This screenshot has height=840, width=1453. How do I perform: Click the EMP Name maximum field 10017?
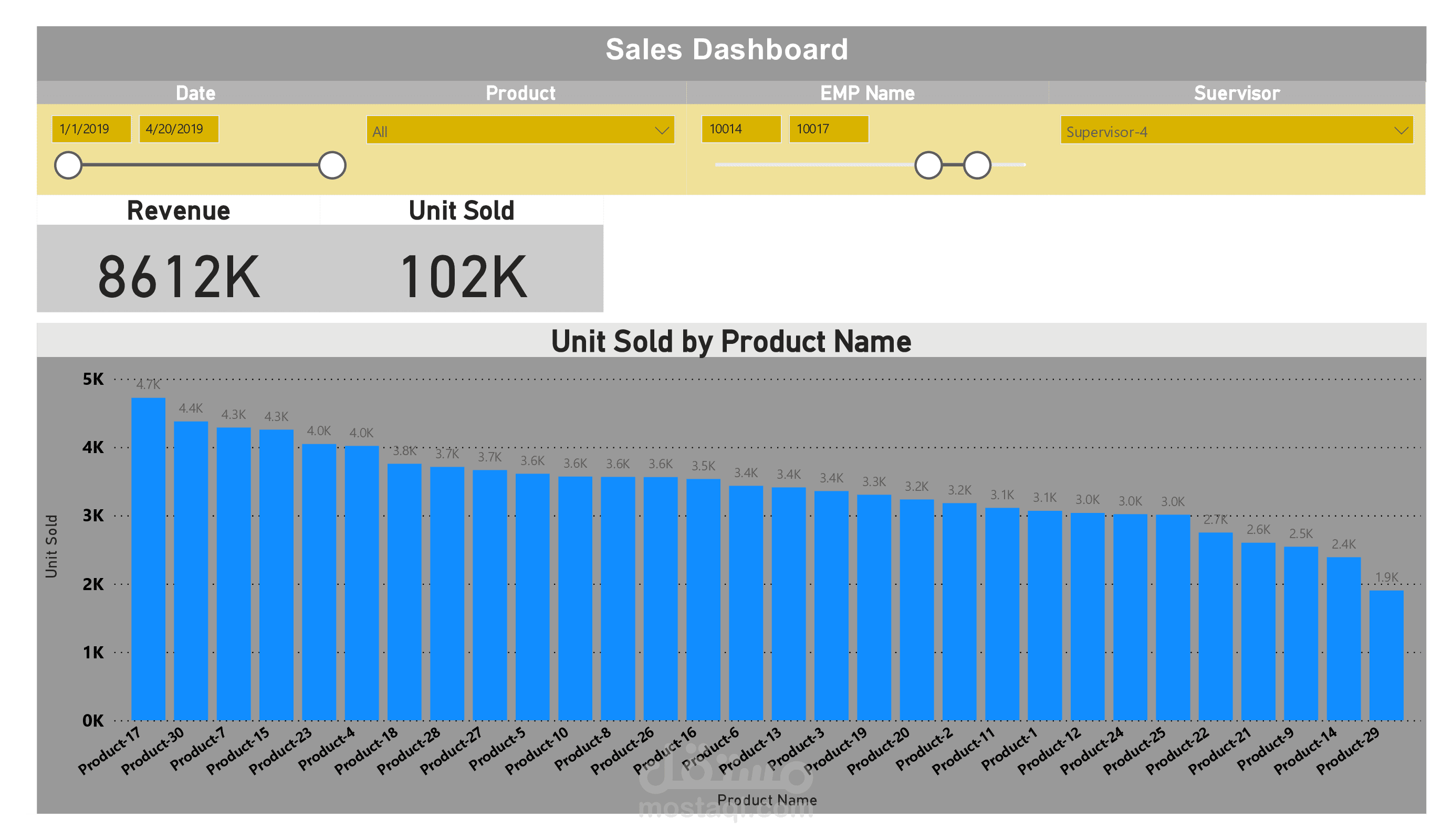coord(829,129)
